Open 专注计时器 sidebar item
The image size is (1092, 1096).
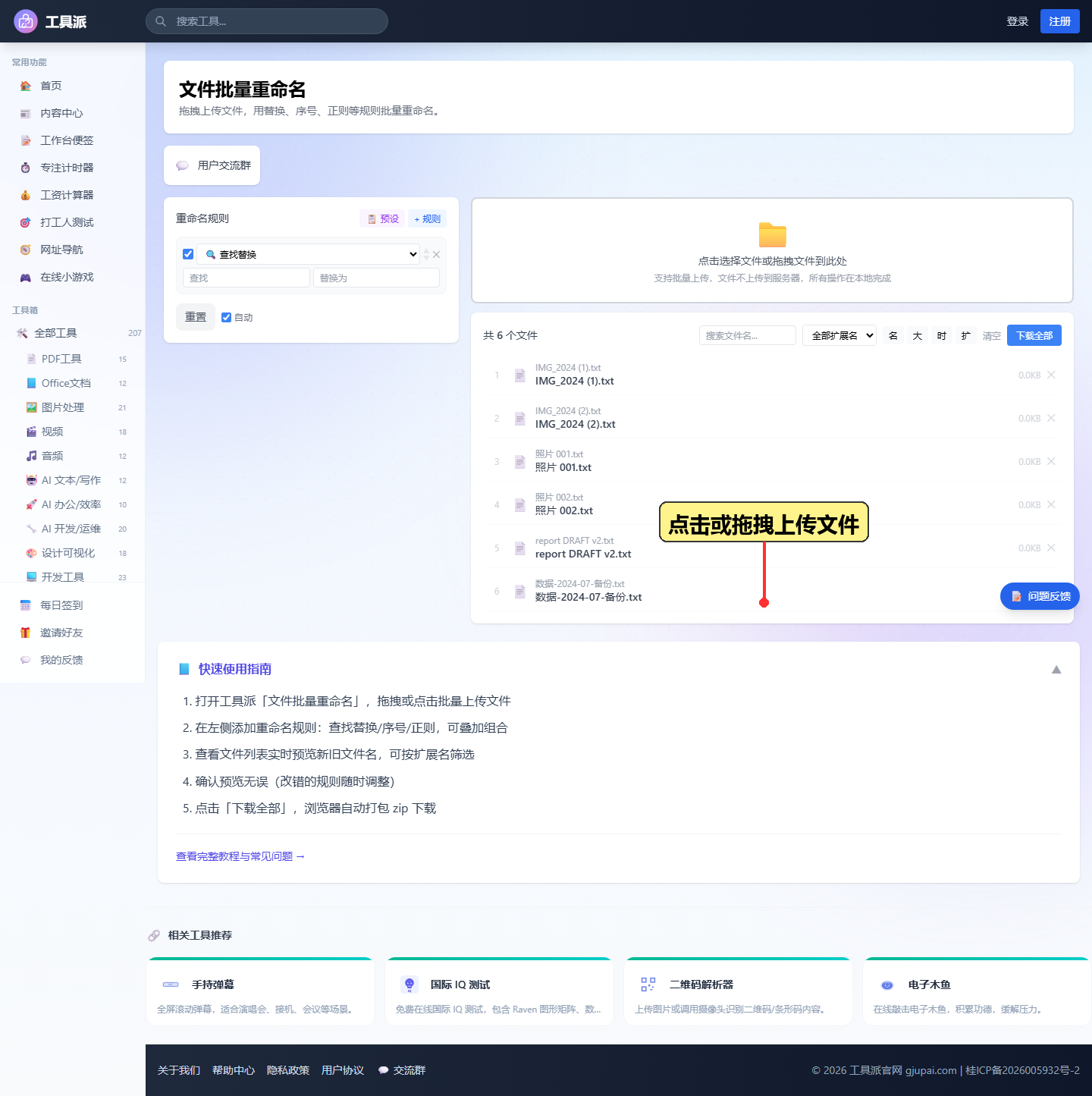click(72, 168)
